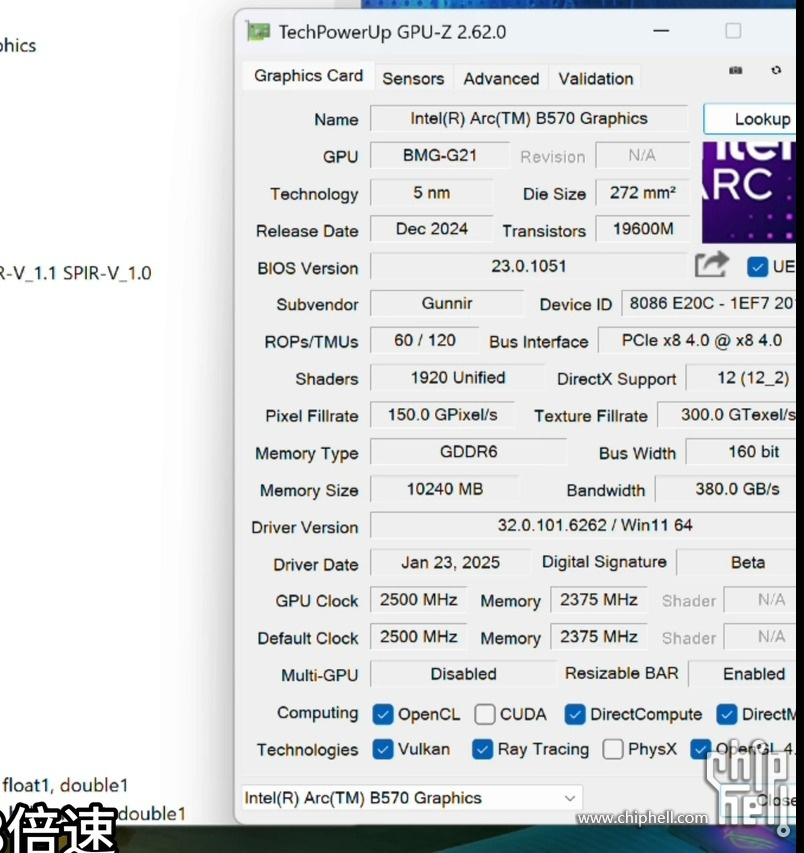
Task: Open the Advanced tab
Action: point(501,79)
